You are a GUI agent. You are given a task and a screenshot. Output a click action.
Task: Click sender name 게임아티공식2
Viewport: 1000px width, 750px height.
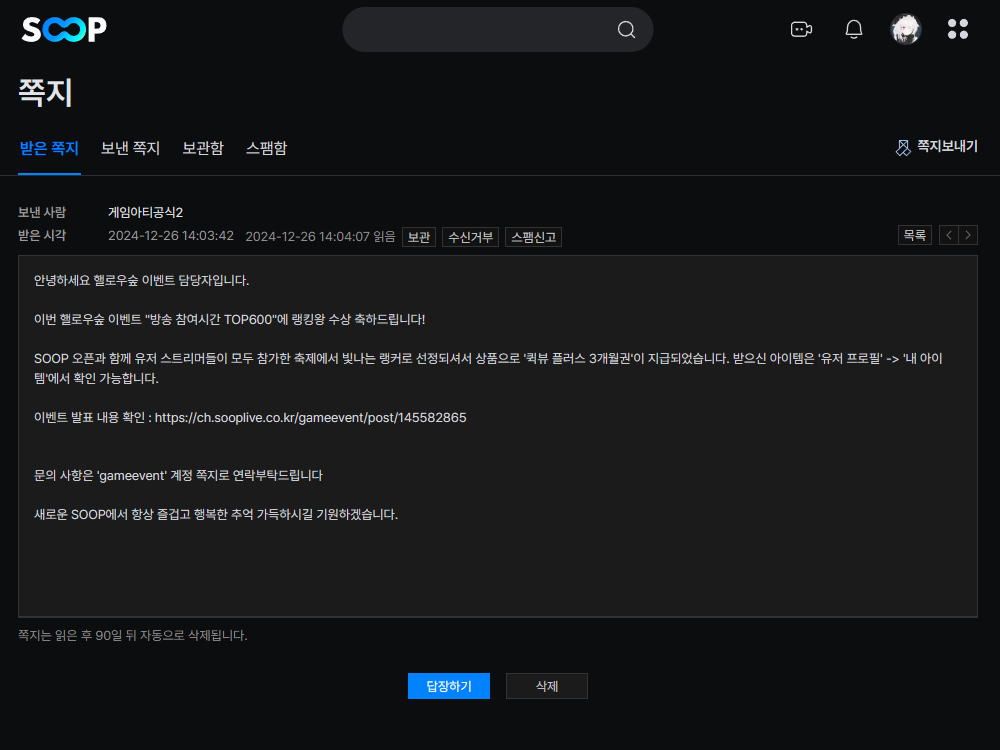[145, 212]
